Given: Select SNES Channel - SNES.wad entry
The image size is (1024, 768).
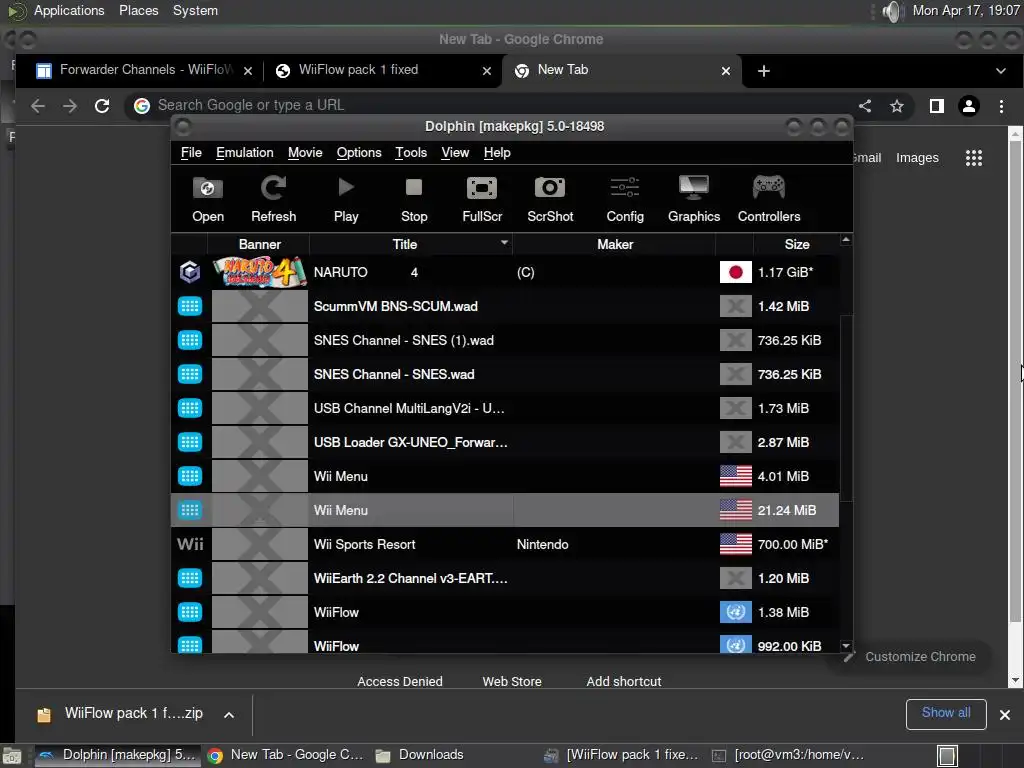Looking at the screenshot, I should 505,374.
